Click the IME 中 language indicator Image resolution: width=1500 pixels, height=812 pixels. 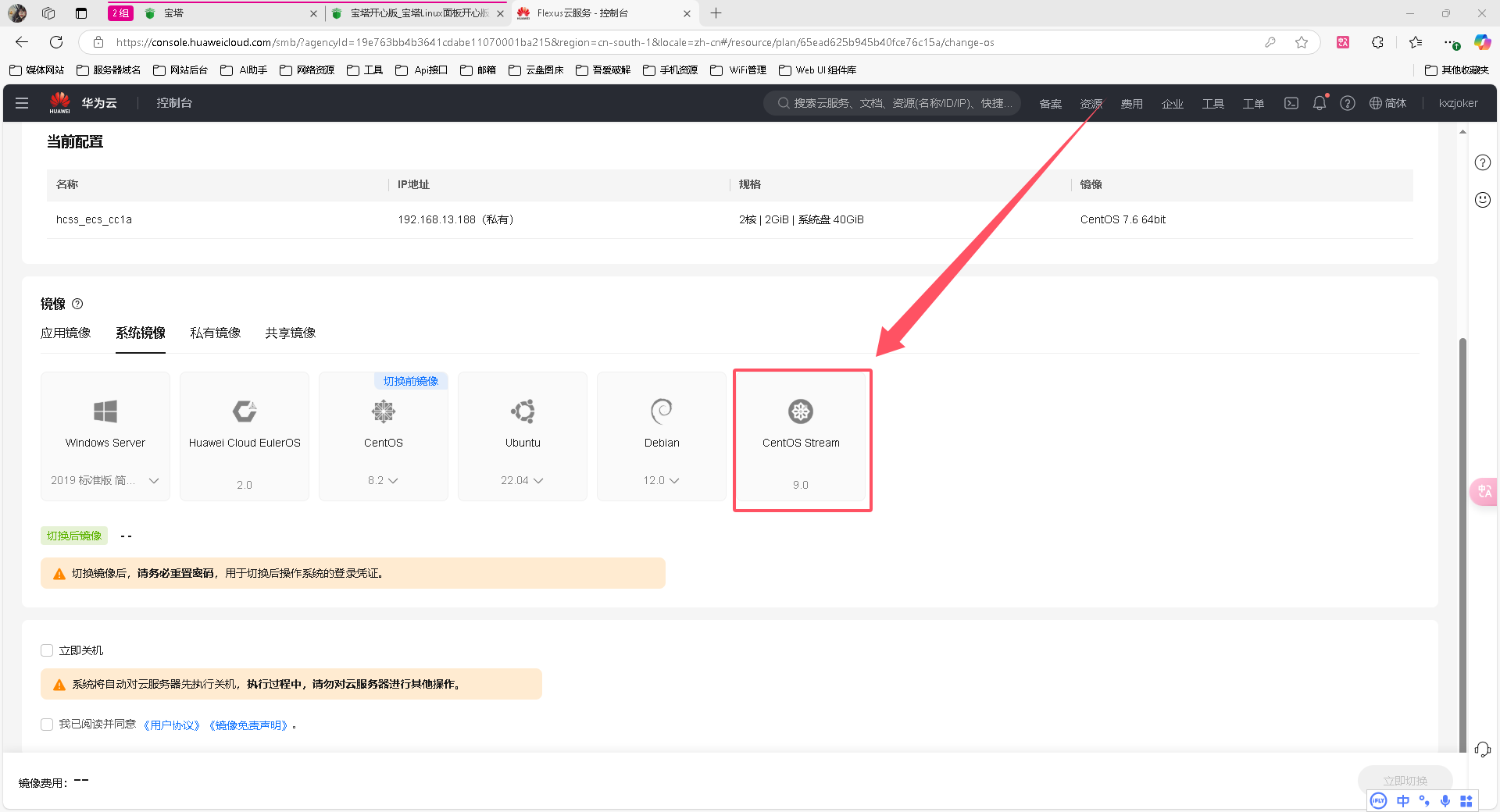pos(1403,801)
